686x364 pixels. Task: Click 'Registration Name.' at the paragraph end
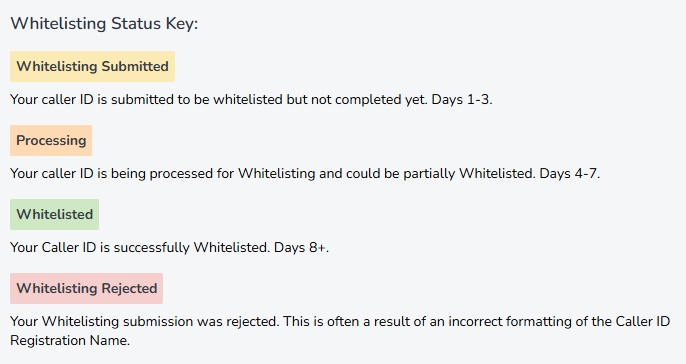point(70,340)
